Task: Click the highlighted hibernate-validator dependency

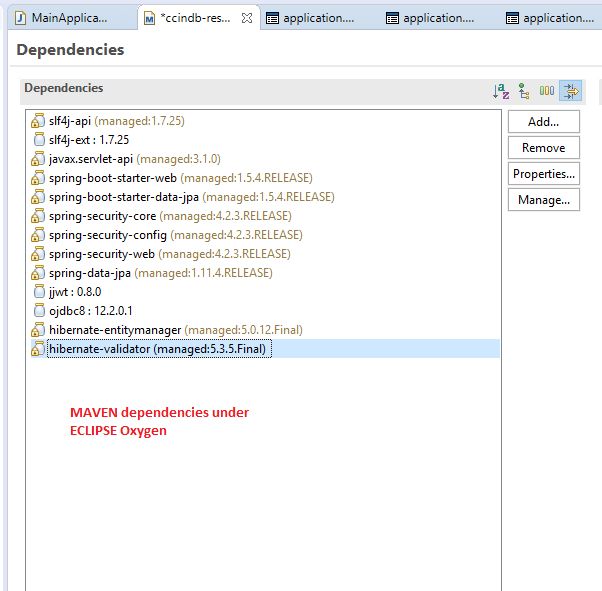Action: pyautogui.click(x=265, y=349)
